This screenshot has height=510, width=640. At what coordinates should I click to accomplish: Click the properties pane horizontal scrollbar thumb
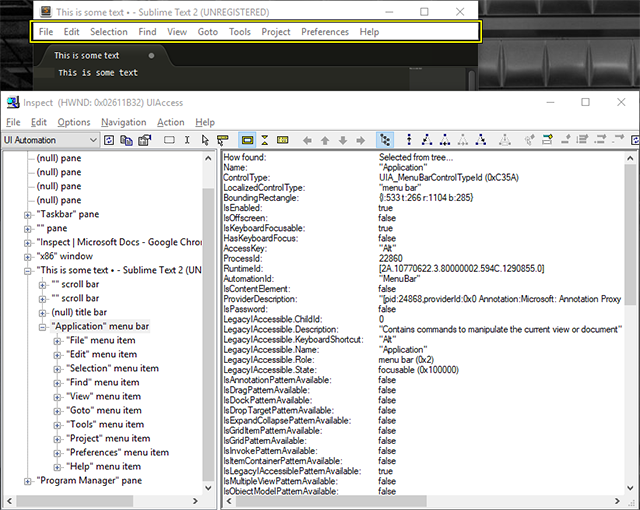click(x=331, y=501)
